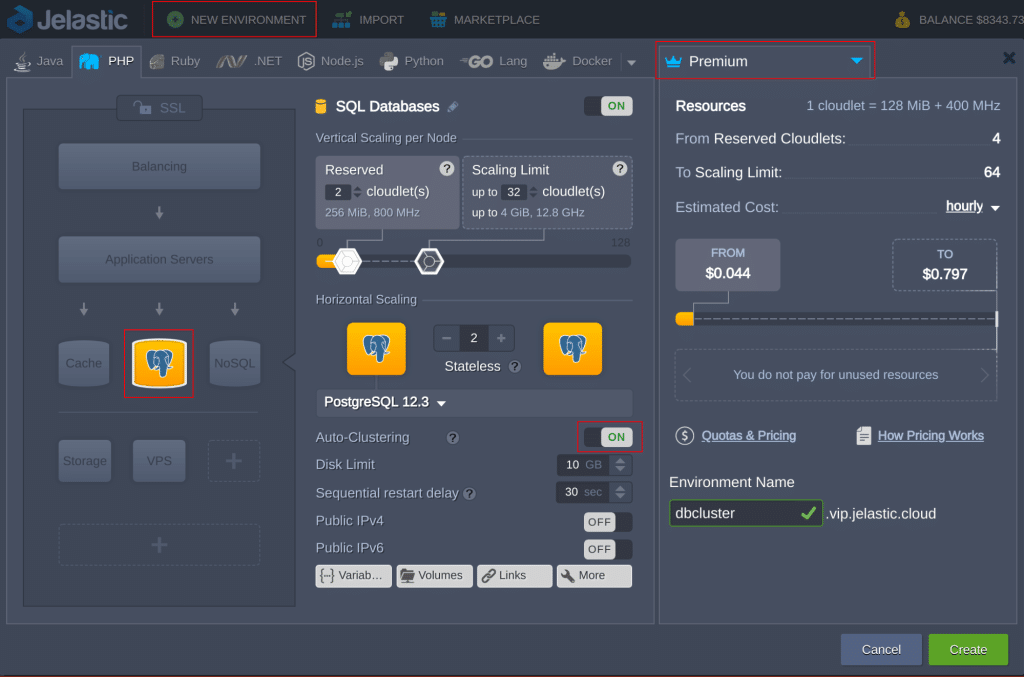Open the PostgreSQL 12.3 version dropdown

(385, 403)
